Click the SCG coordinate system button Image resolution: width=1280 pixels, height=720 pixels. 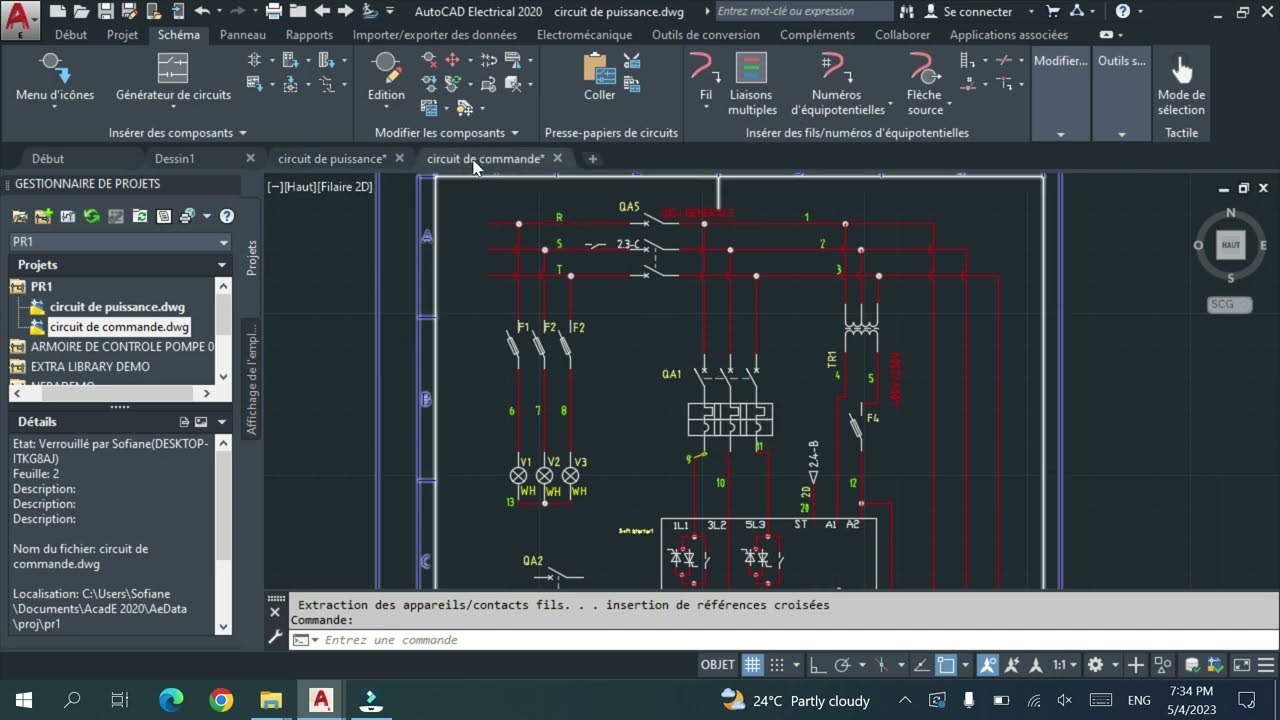click(1230, 304)
